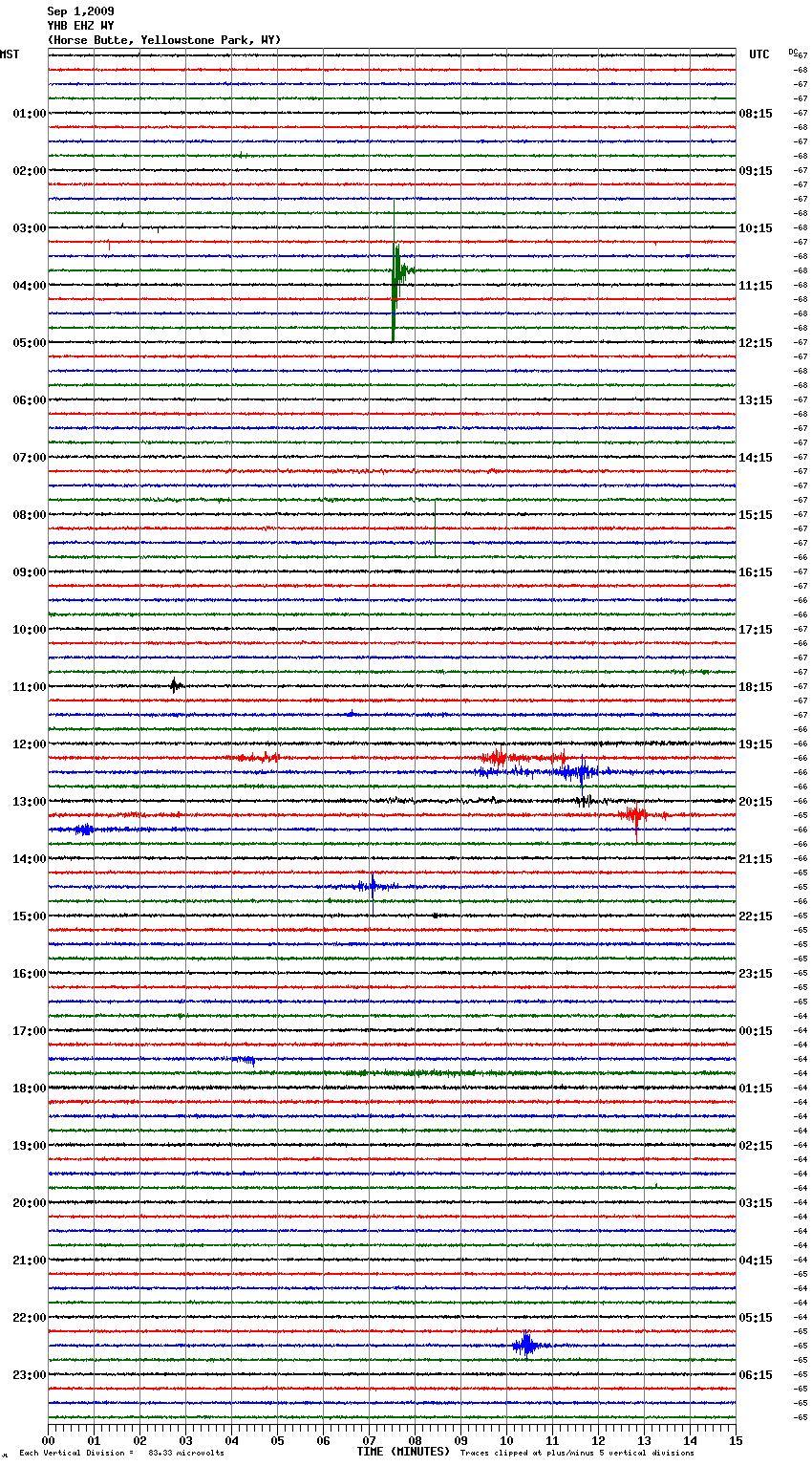812x1466 pixels.
Task: Click the '08' minute axis label
Action: [415, 1440]
